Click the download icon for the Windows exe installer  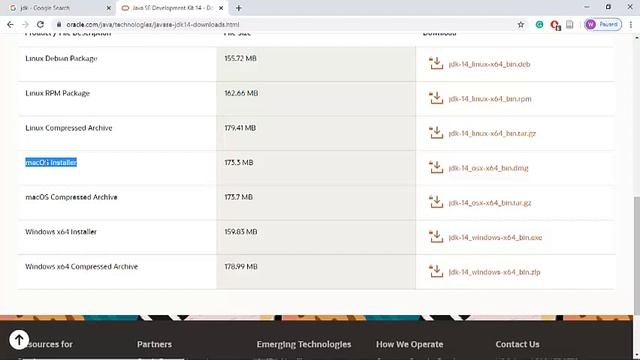[x=436, y=237]
